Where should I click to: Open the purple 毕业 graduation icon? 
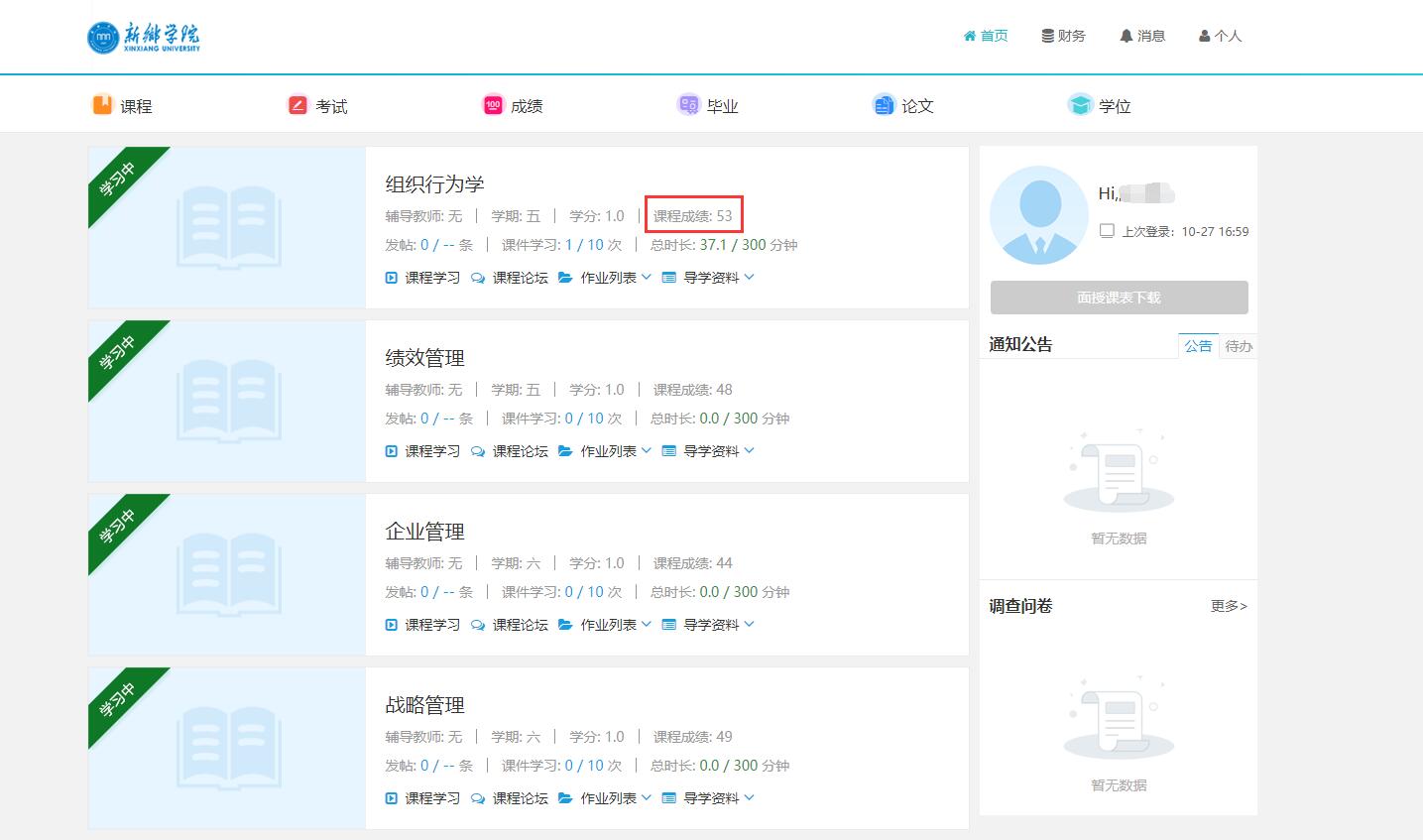[x=688, y=105]
